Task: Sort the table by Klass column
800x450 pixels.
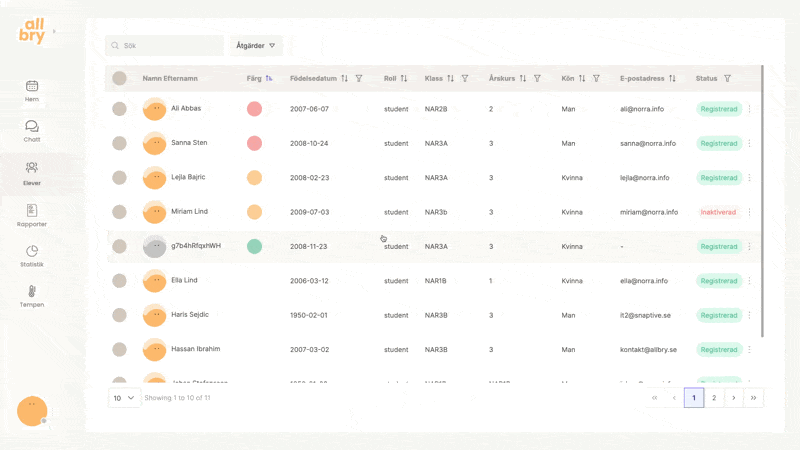Action: 450,78
